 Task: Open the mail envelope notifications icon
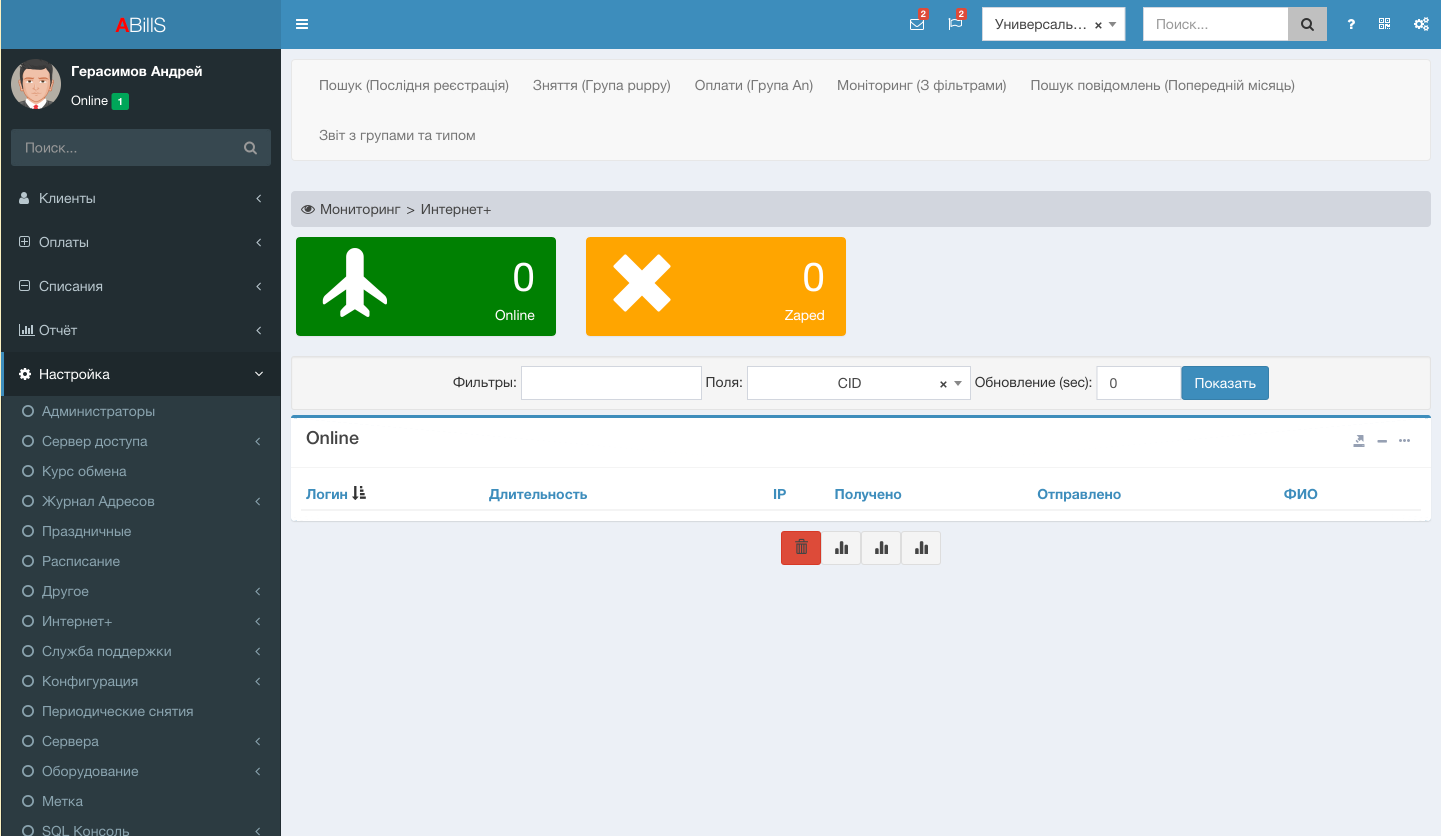pyautogui.click(x=916, y=24)
